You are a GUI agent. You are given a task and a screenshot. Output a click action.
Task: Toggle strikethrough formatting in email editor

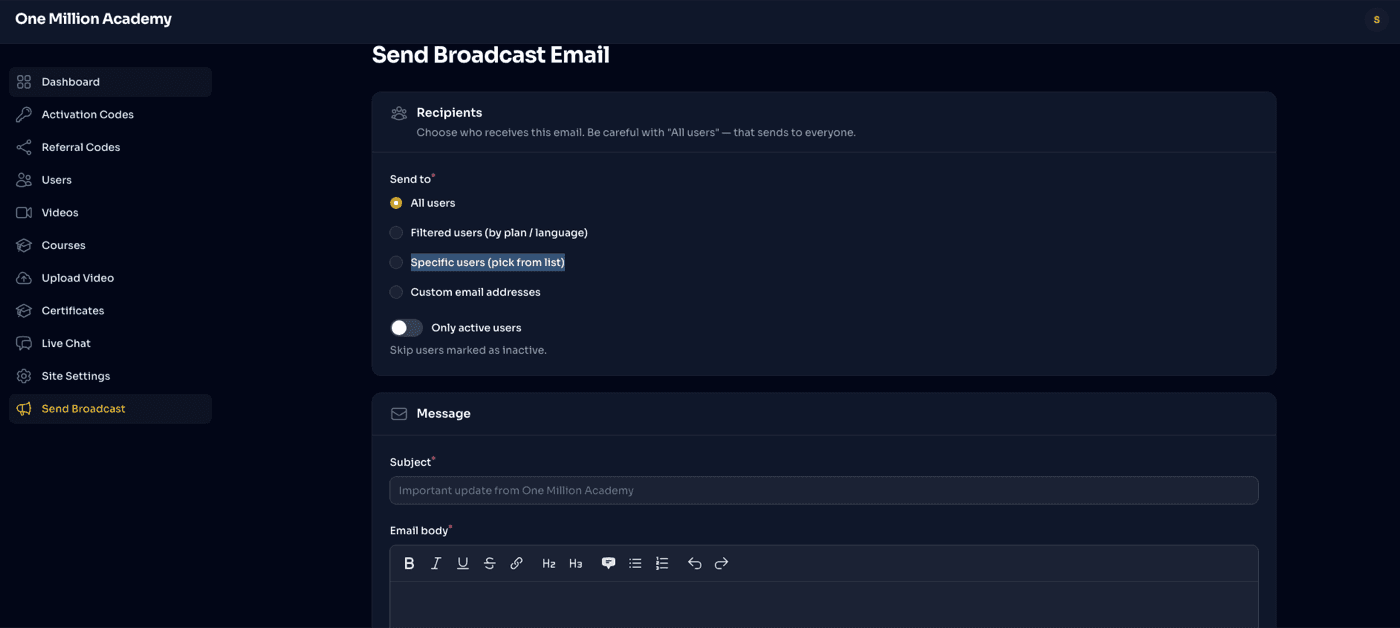(490, 563)
